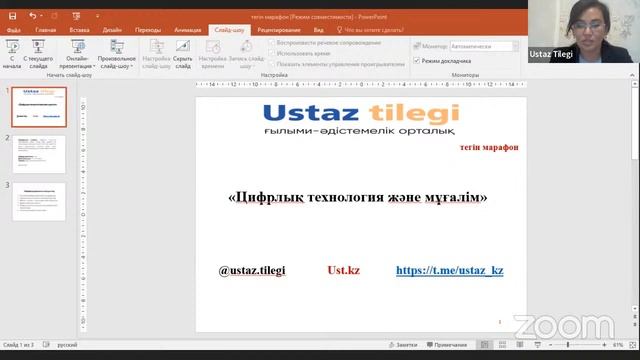Select the Слайд-шоу tab

229,30
